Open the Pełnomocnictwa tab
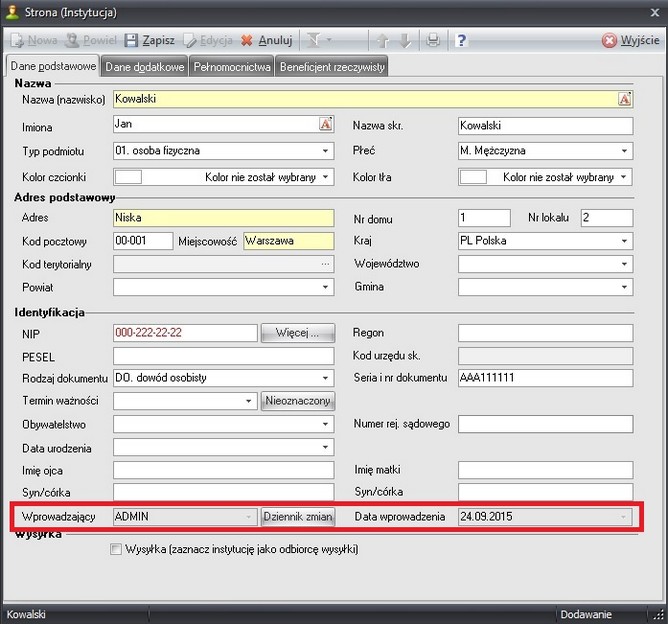668x624 pixels. (232, 67)
